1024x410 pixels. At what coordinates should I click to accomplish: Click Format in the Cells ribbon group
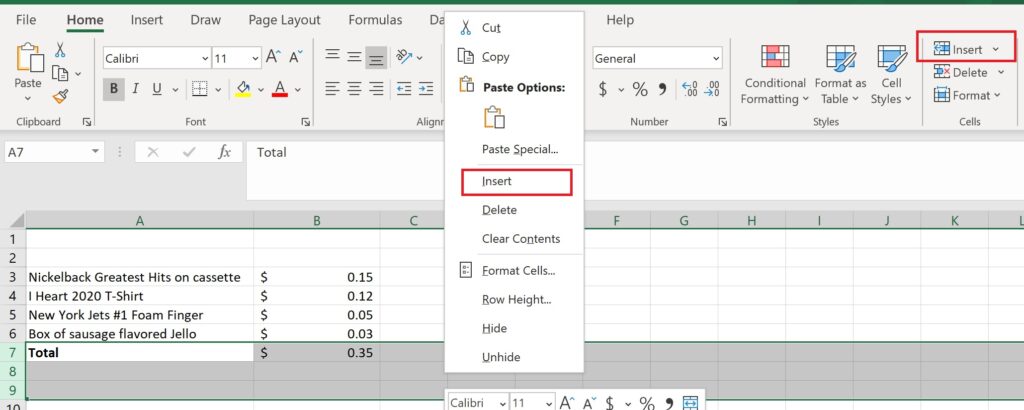click(x=967, y=95)
